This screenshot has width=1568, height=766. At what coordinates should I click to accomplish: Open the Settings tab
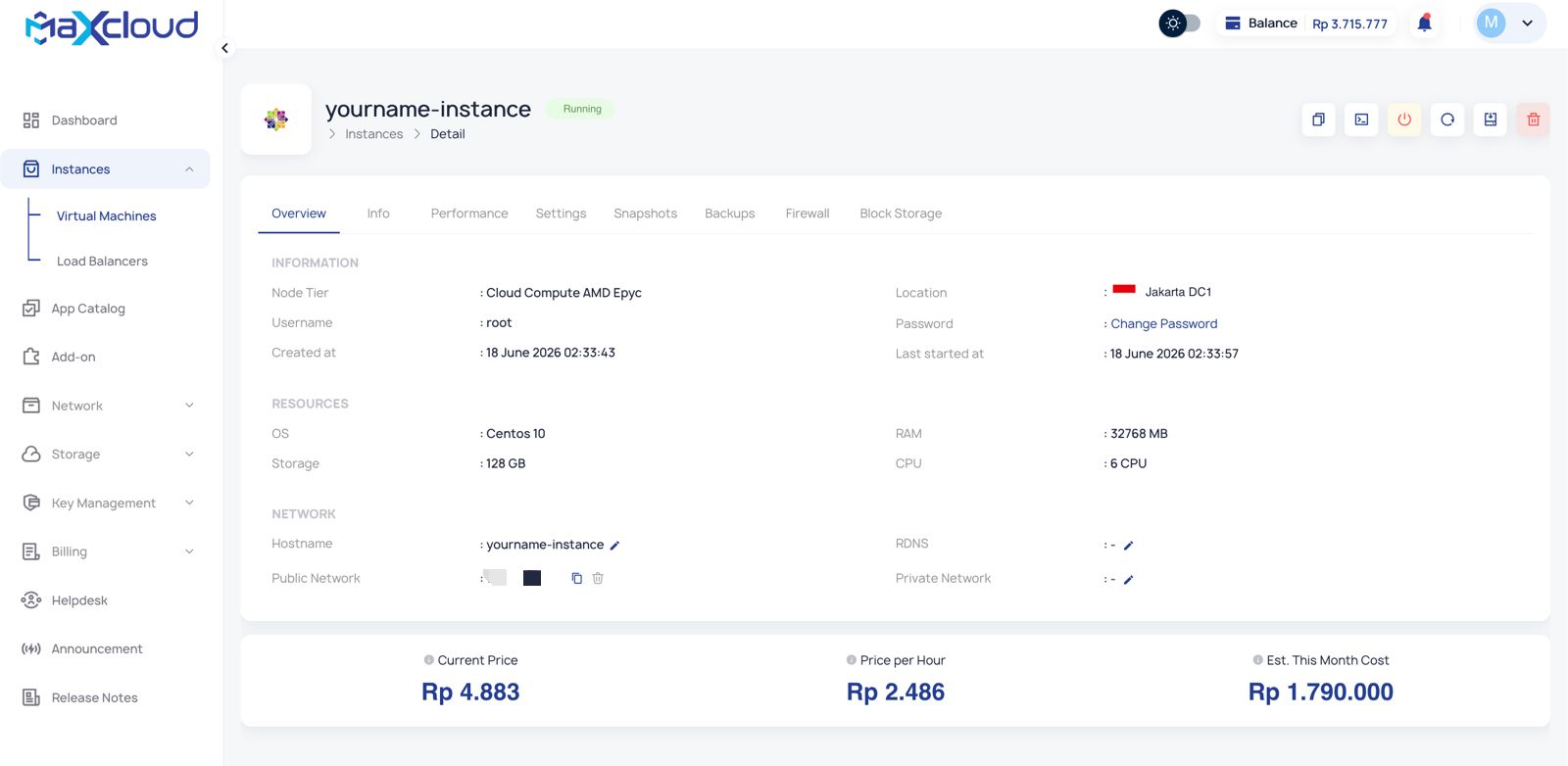point(561,214)
